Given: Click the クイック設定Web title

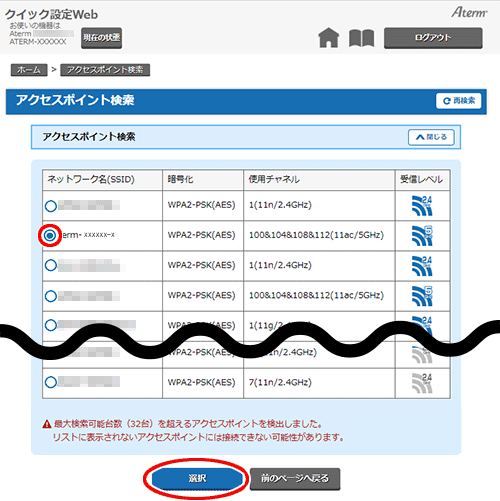Looking at the screenshot, I should 51,14.
